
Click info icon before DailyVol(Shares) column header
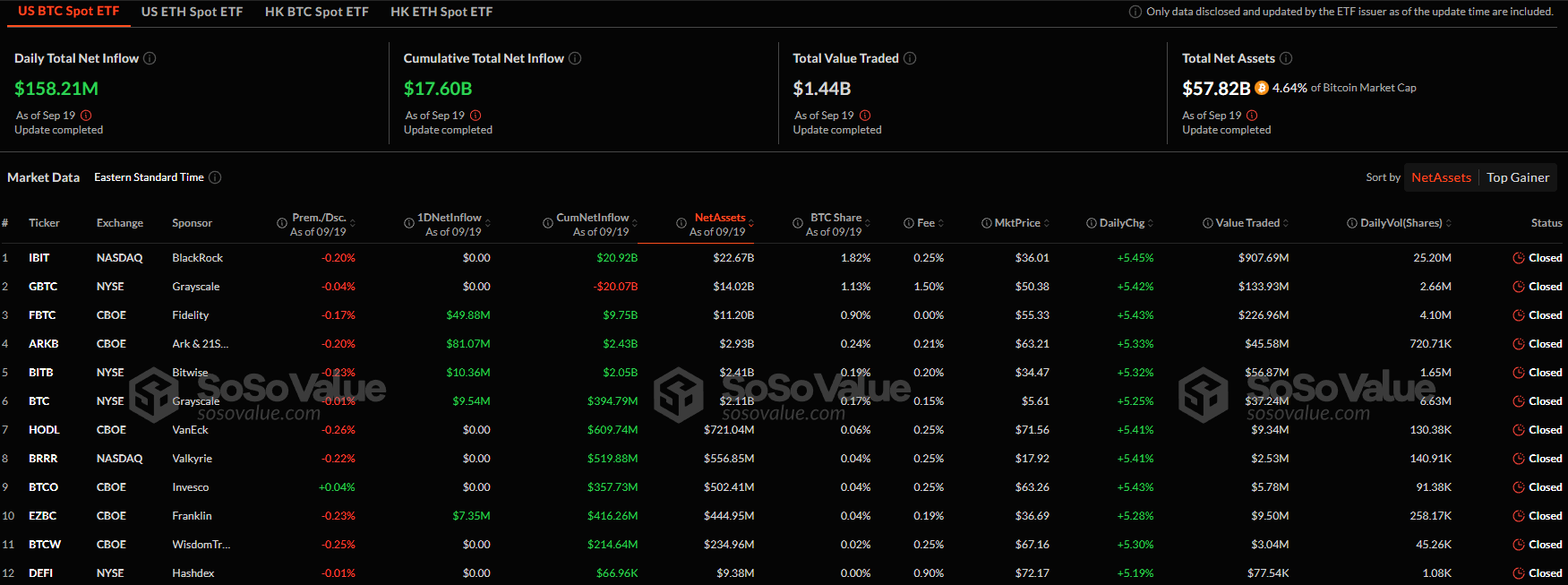(x=1352, y=223)
